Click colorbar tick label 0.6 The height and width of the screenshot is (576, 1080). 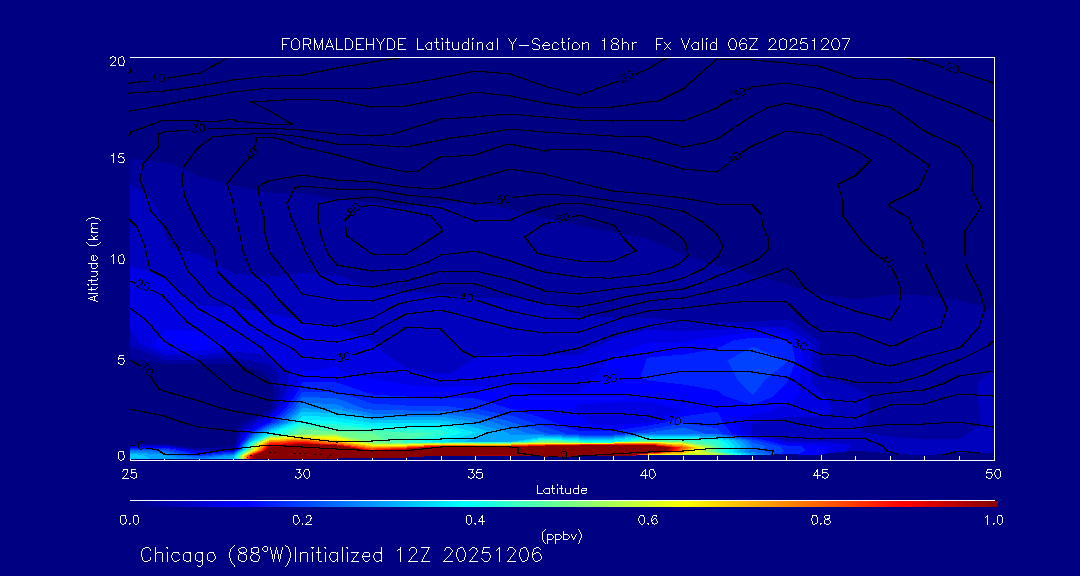point(648,520)
